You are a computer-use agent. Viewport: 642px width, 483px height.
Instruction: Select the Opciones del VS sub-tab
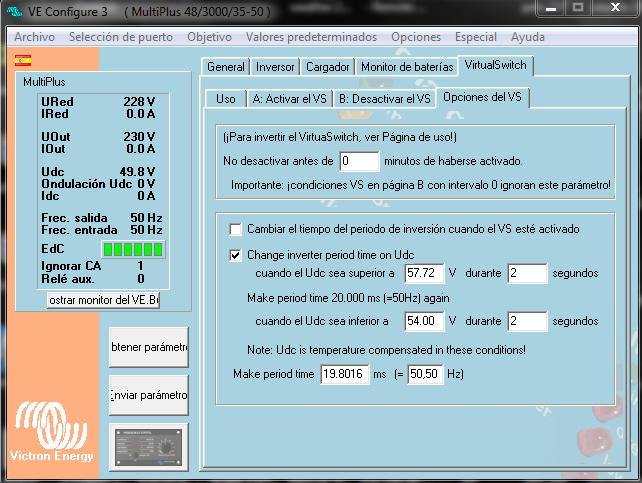tap(482, 97)
